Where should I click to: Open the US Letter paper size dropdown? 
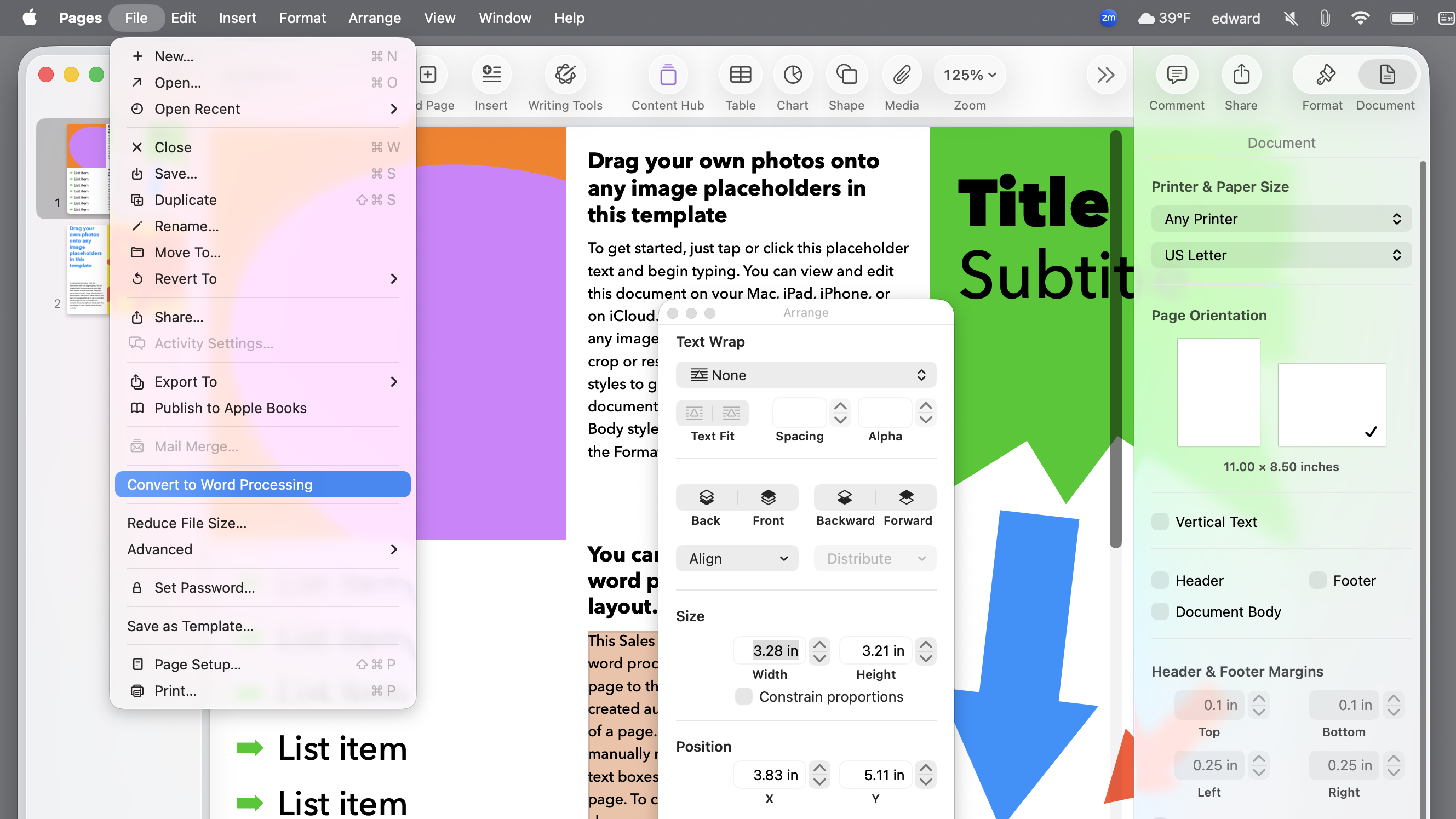coord(1281,255)
